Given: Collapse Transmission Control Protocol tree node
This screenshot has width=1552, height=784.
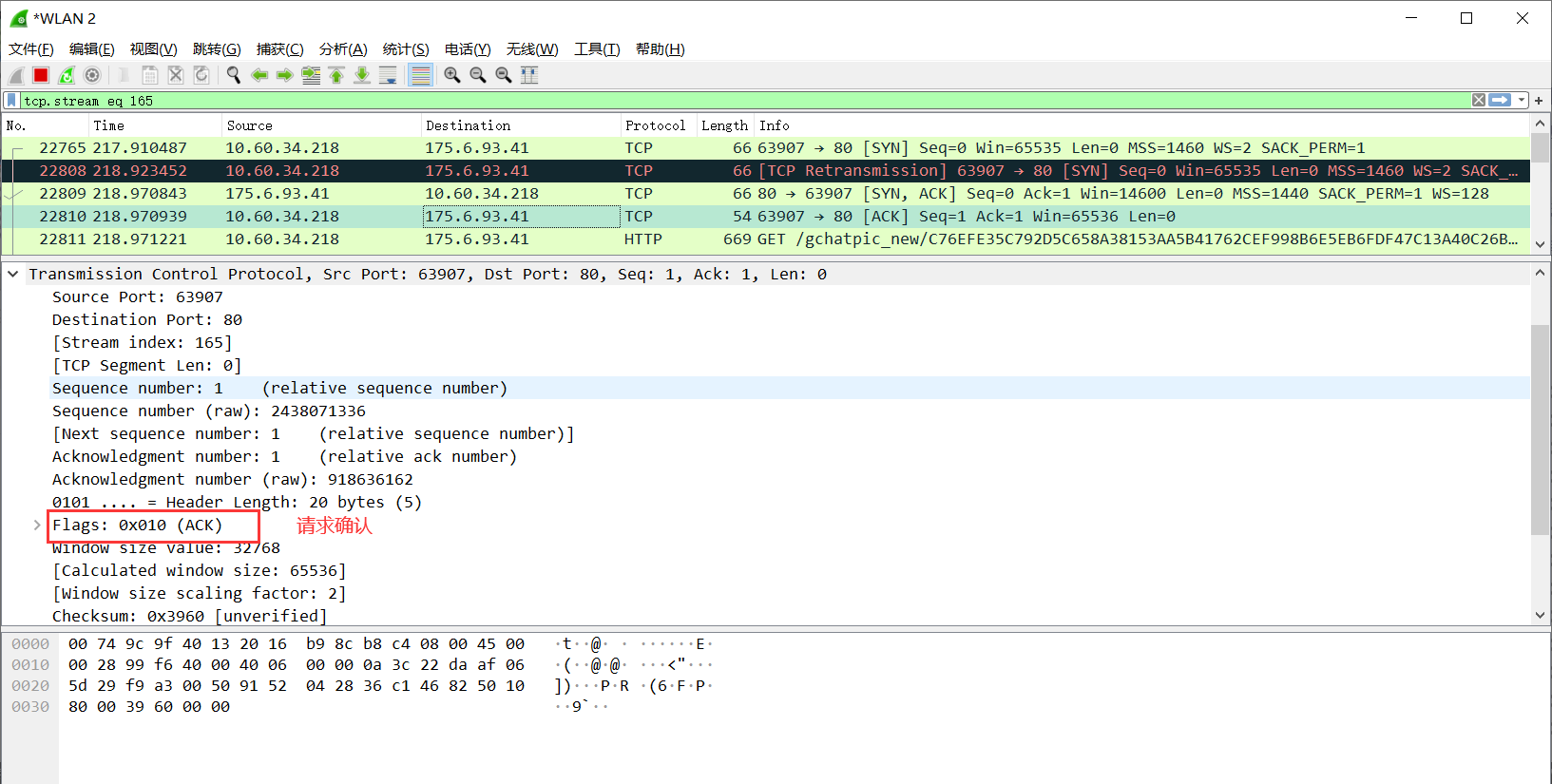Looking at the screenshot, I should pos(13,274).
